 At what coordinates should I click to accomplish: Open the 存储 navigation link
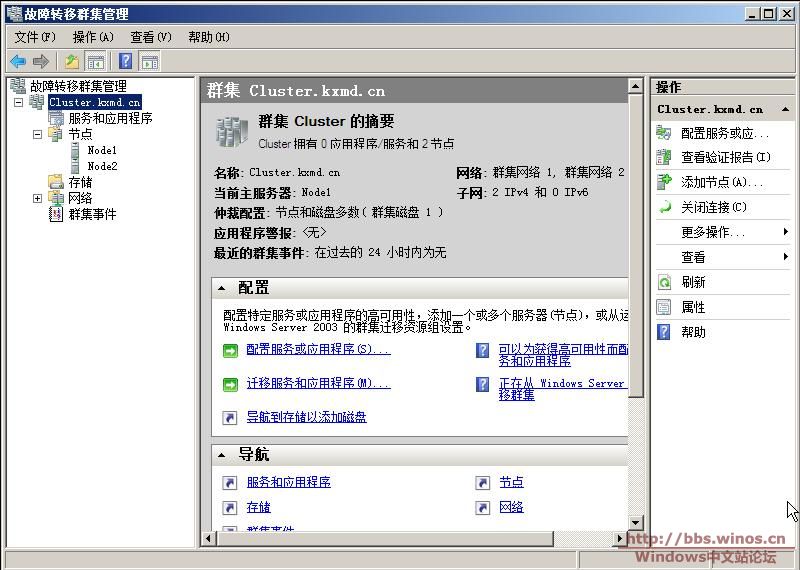(x=258, y=507)
